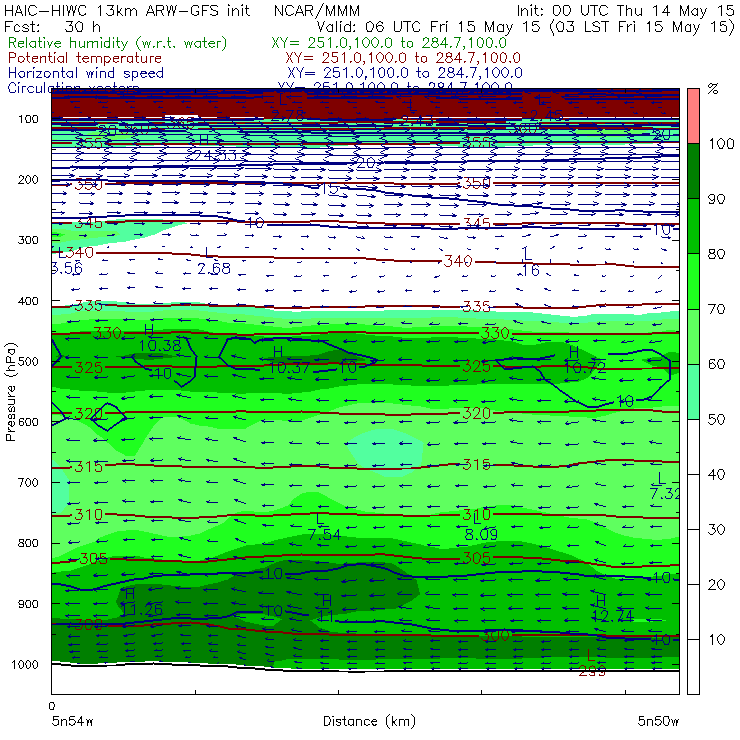Click the wind maximum label "10.37"

[289, 367]
